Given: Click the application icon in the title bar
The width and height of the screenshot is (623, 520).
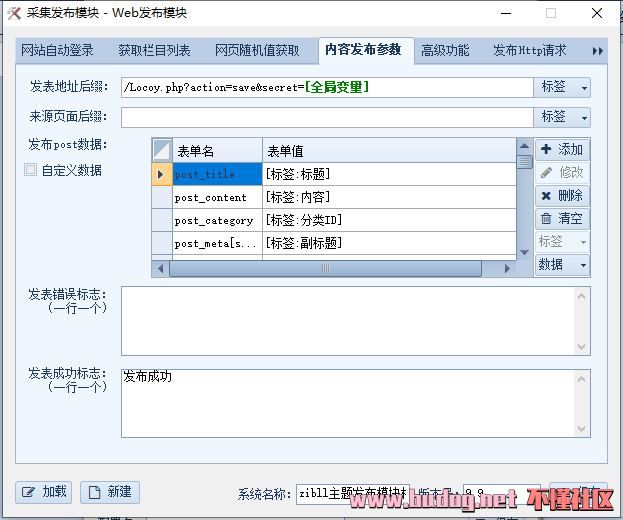Looking at the screenshot, I should (x=14, y=13).
